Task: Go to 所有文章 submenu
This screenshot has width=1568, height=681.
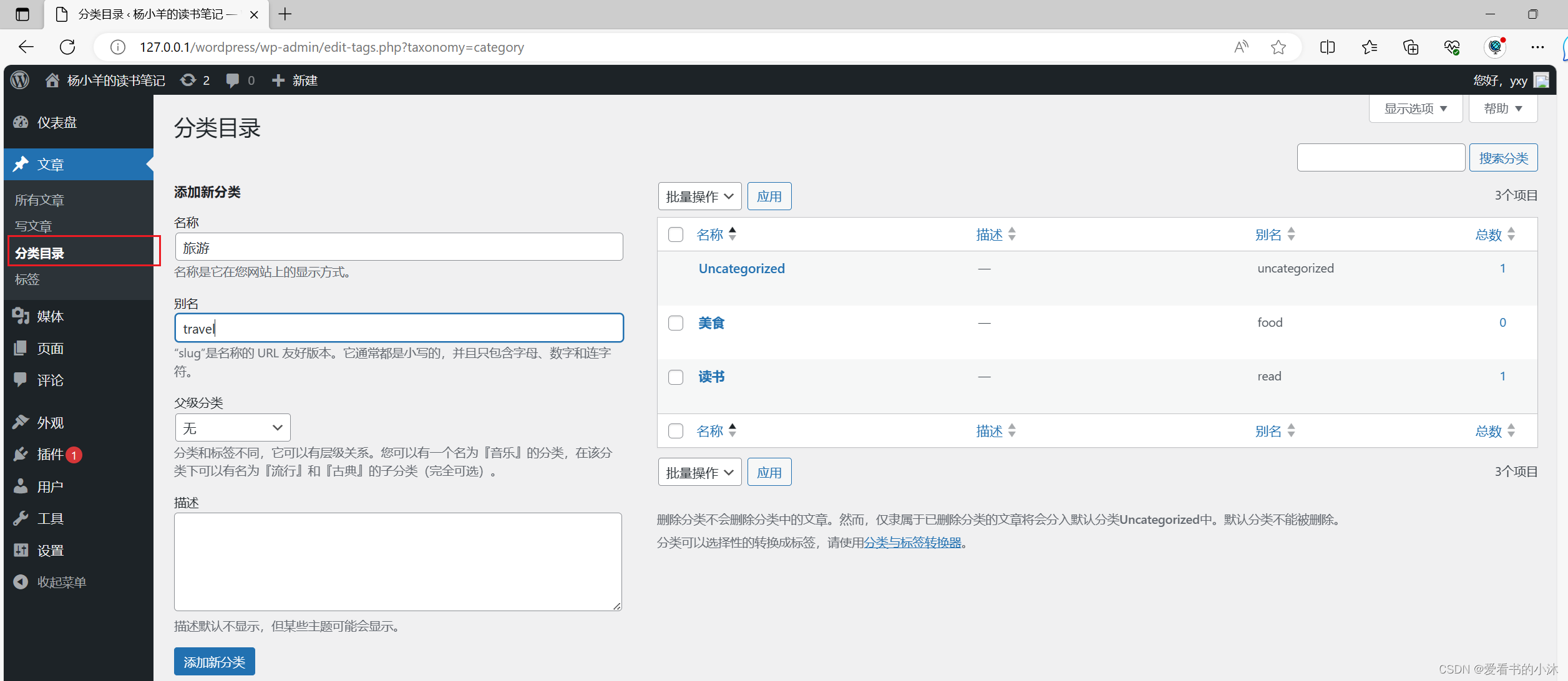Action: pyautogui.click(x=39, y=200)
